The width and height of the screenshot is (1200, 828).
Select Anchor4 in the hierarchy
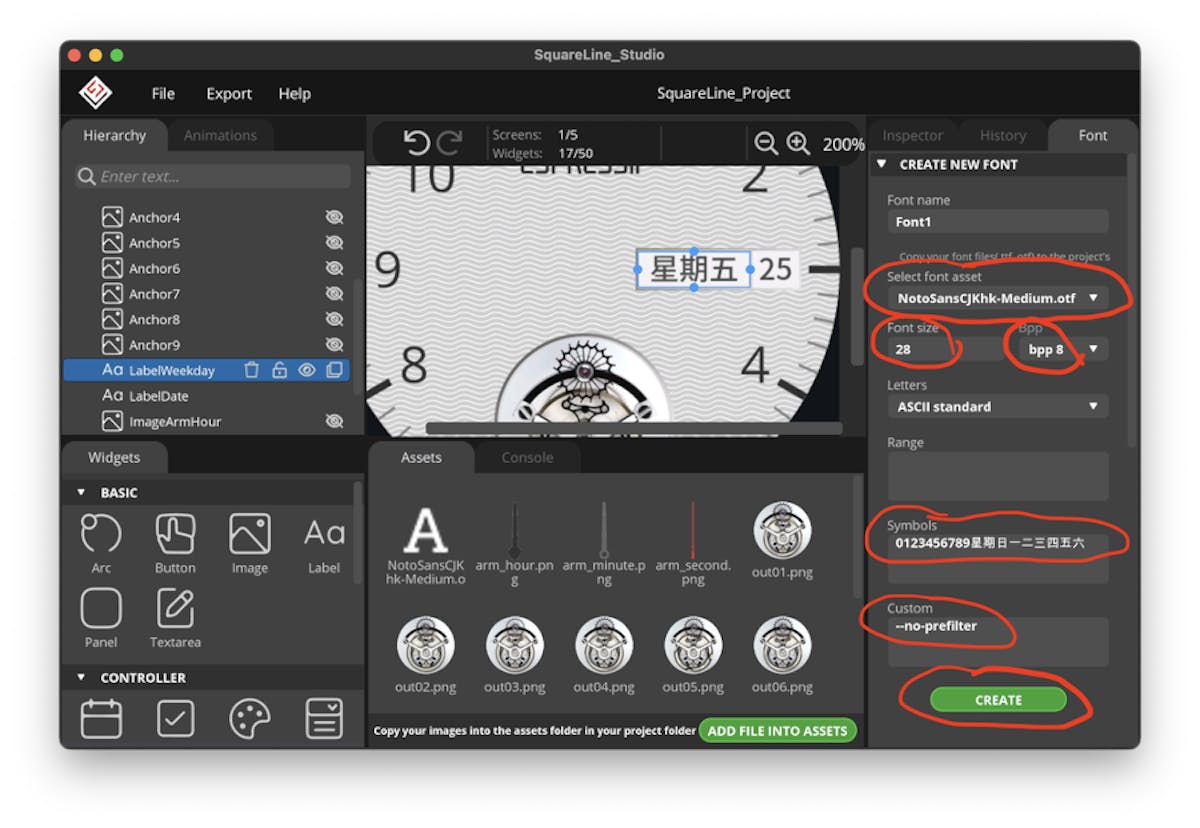point(154,217)
